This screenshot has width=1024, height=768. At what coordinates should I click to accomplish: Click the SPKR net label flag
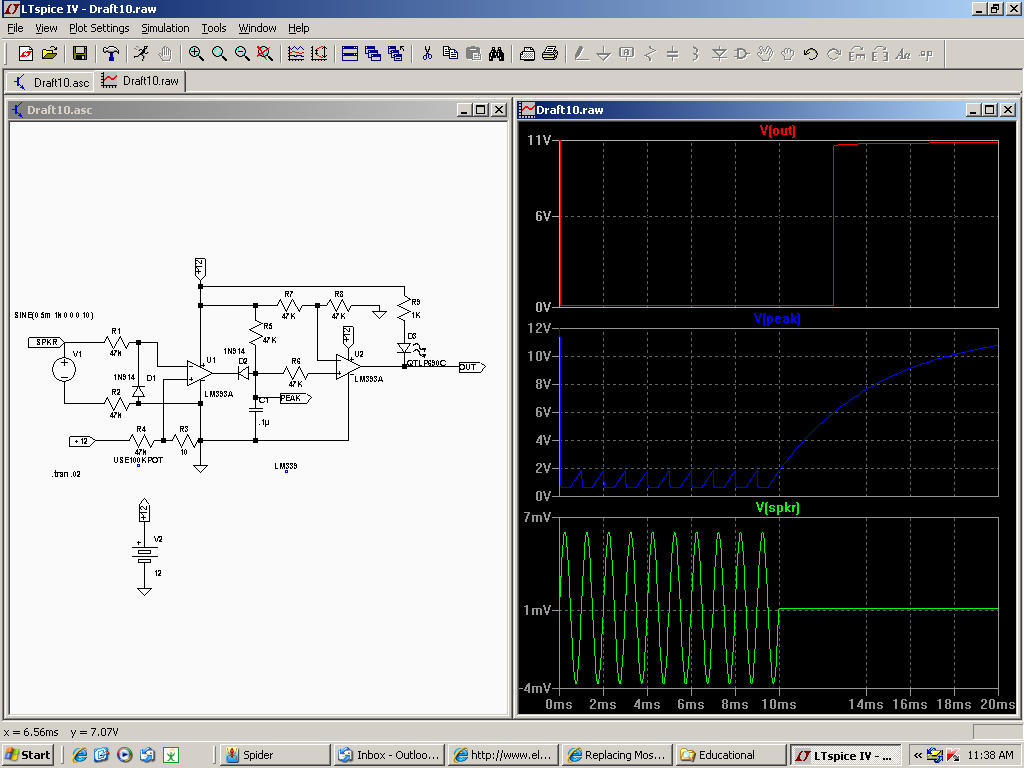point(46,342)
